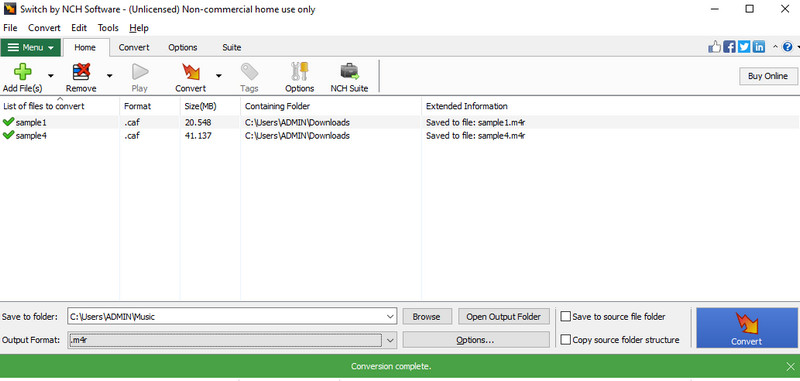Switch to the Home tab
The image size is (800, 381).
85,47
